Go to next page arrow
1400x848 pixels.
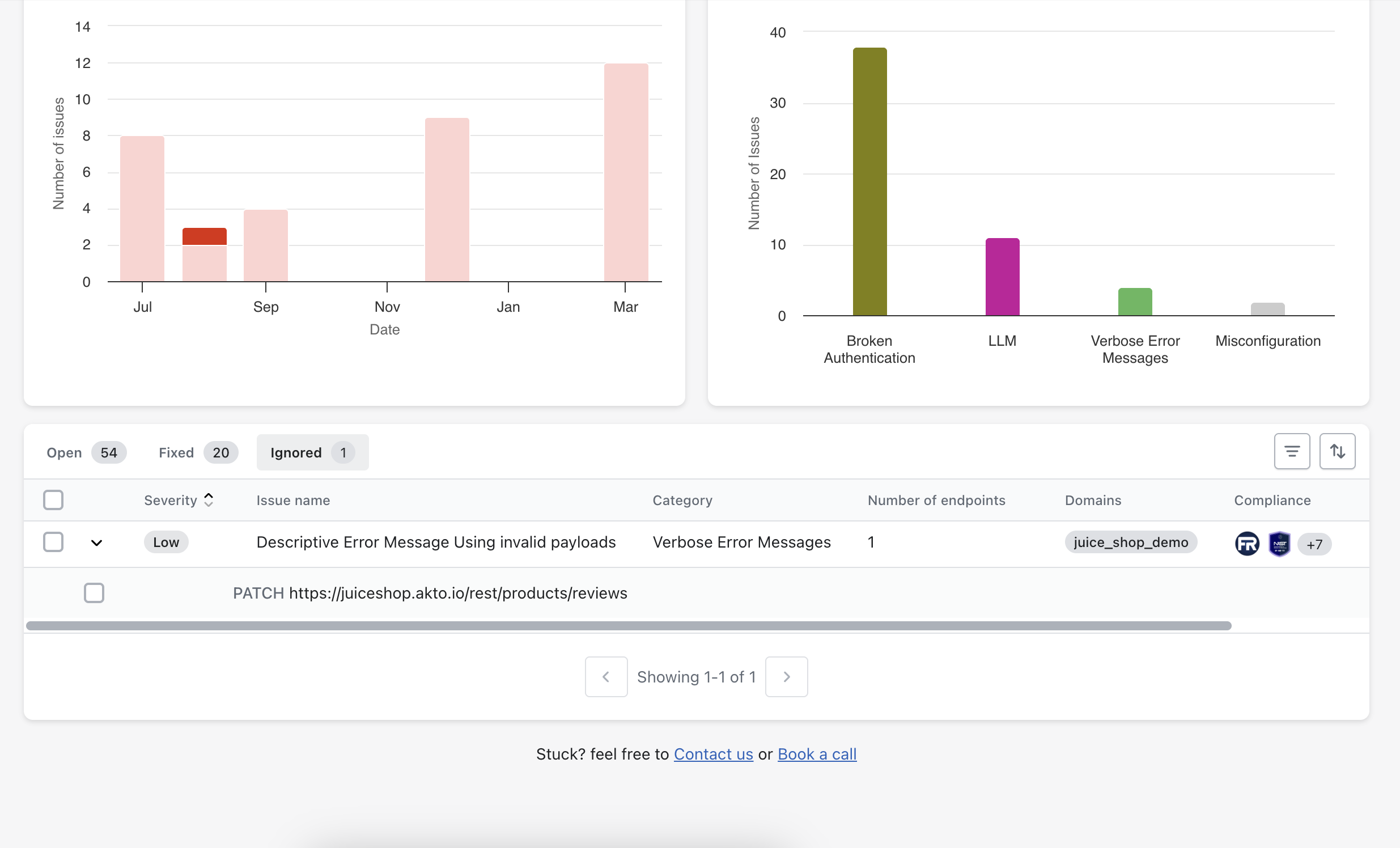[x=786, y=676]
